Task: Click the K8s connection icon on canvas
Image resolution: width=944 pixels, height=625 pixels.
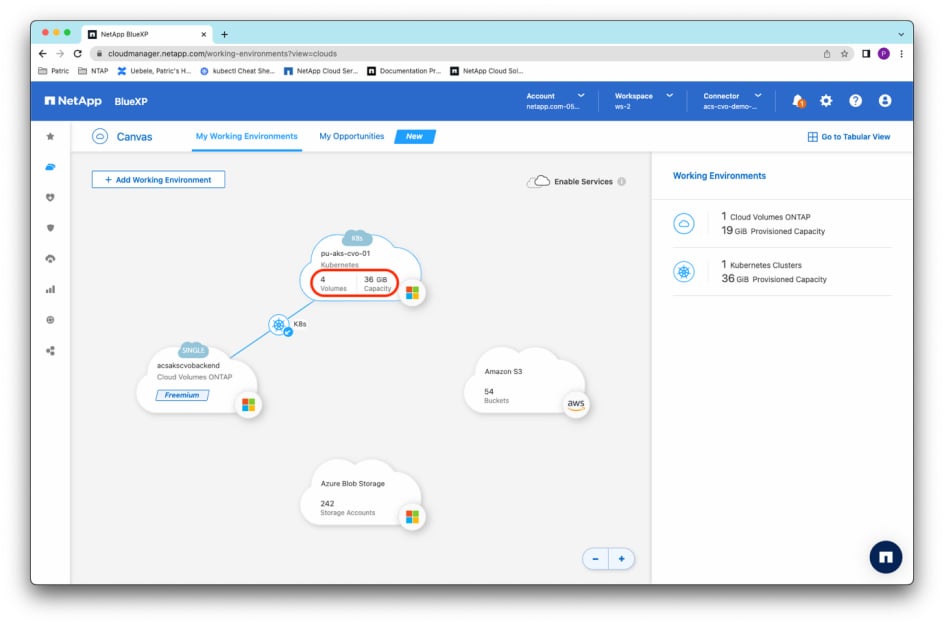Action: pos(279,325)
